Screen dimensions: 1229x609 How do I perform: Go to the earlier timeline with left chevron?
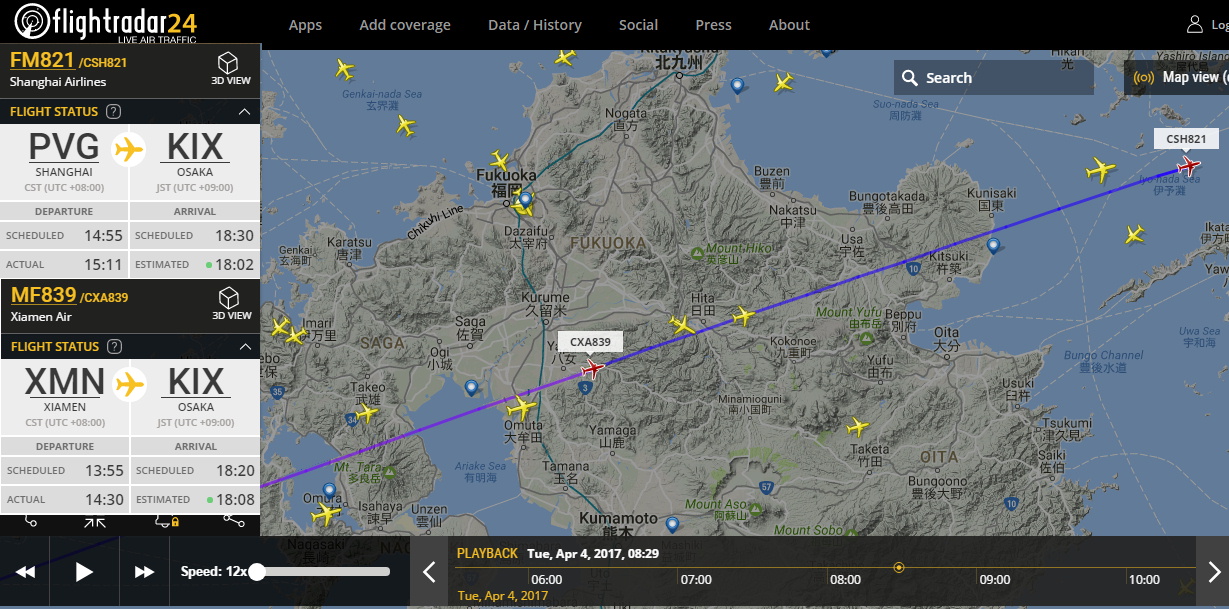(x=429, y=572)
